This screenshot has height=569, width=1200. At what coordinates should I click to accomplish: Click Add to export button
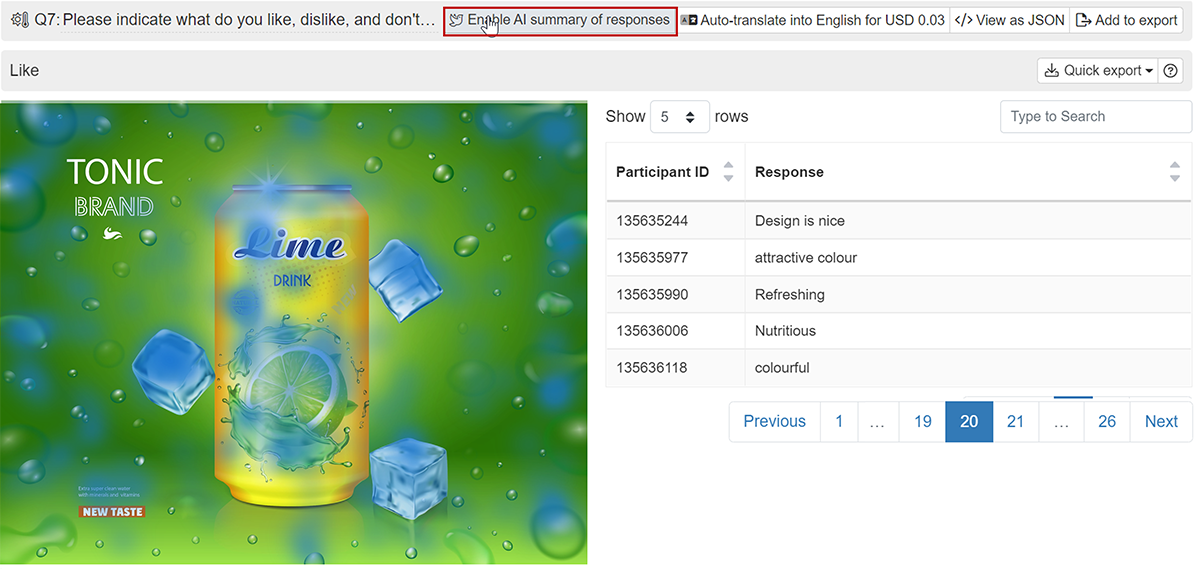tap(1126, 20)
